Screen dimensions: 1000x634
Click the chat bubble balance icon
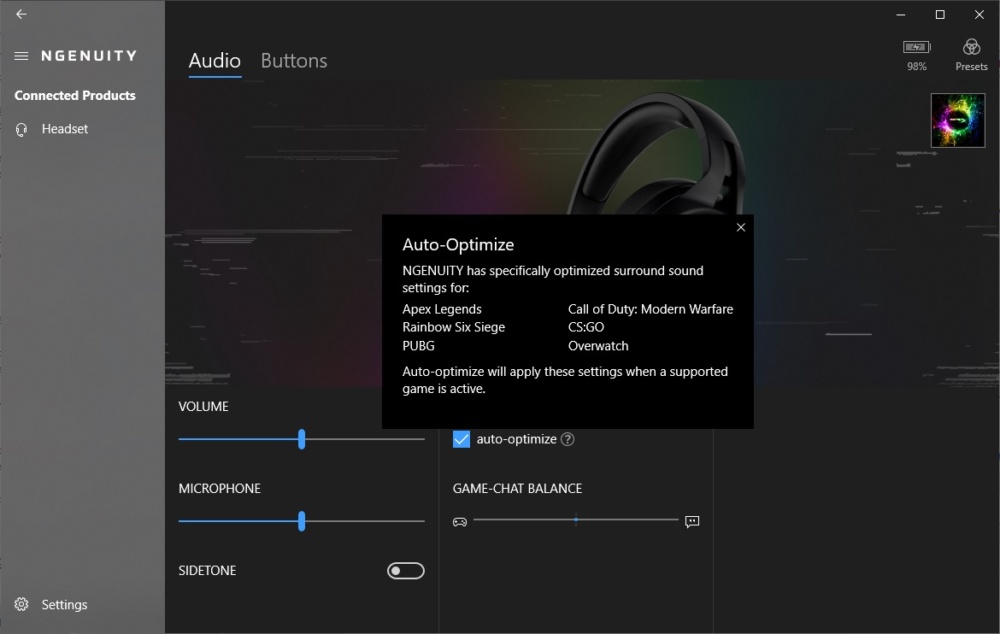coord(692,522)
